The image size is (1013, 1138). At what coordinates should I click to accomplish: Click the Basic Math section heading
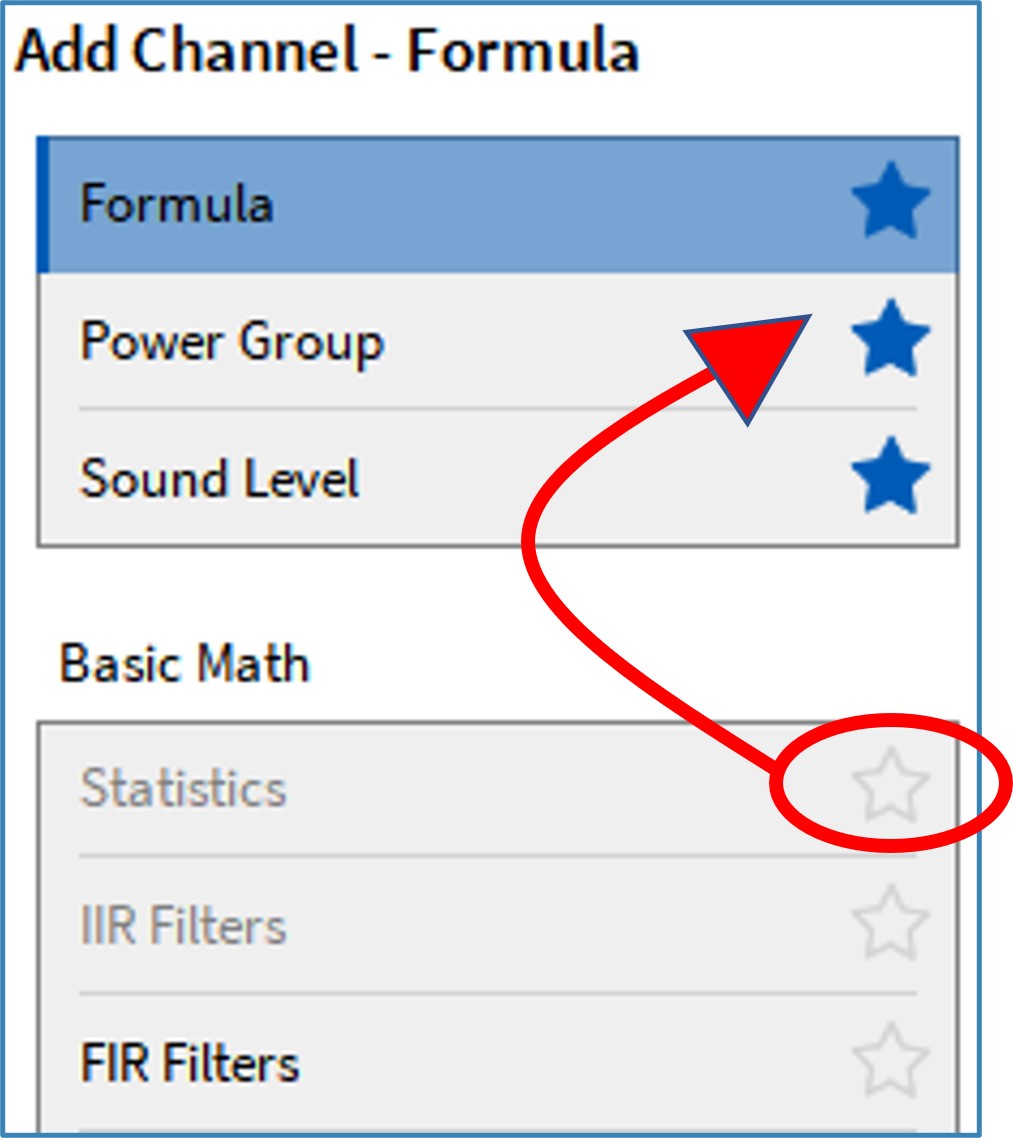coord(184,664)
